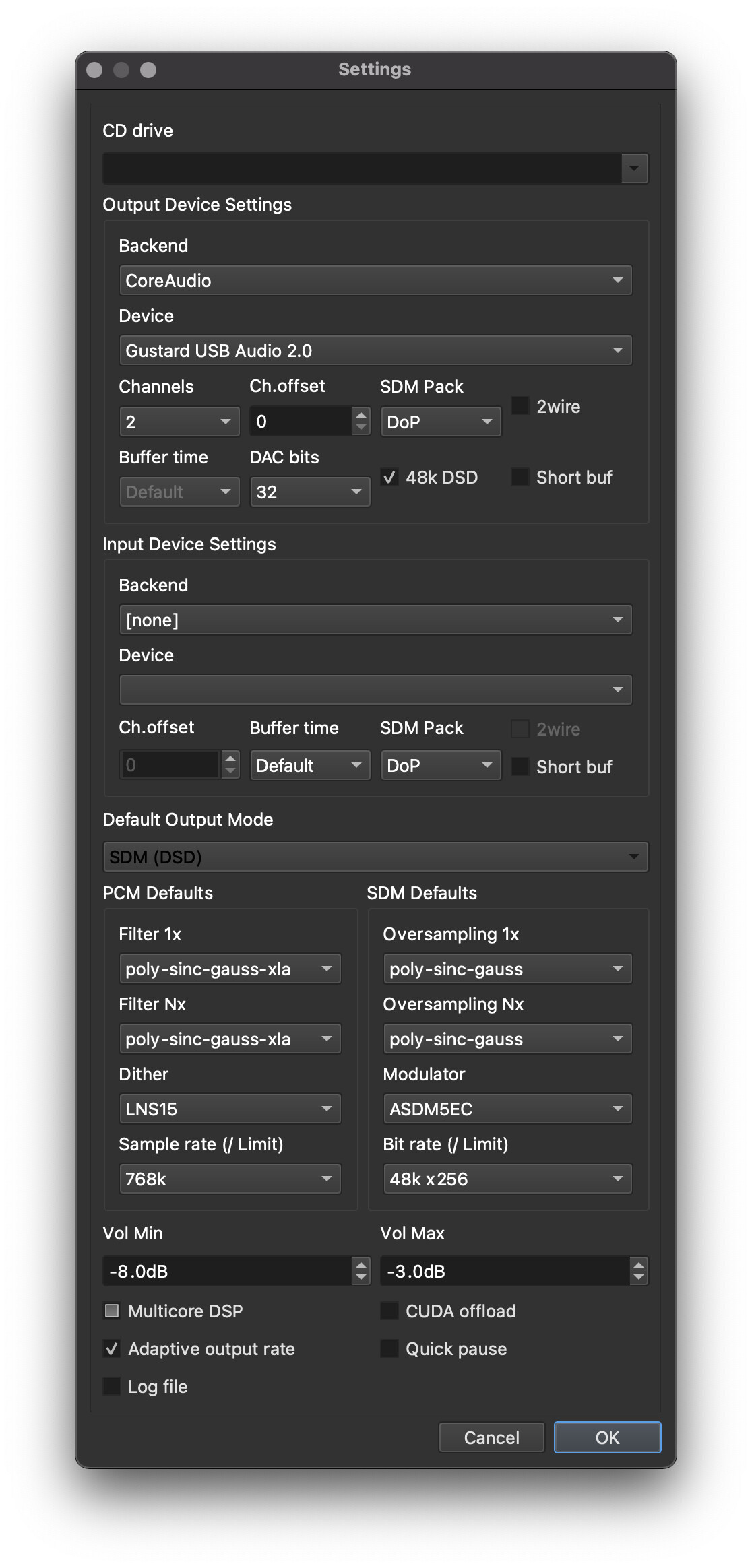Enable CUDA offload option
This screenshot has width=752, height=1568.
[x=389, y=1310]
